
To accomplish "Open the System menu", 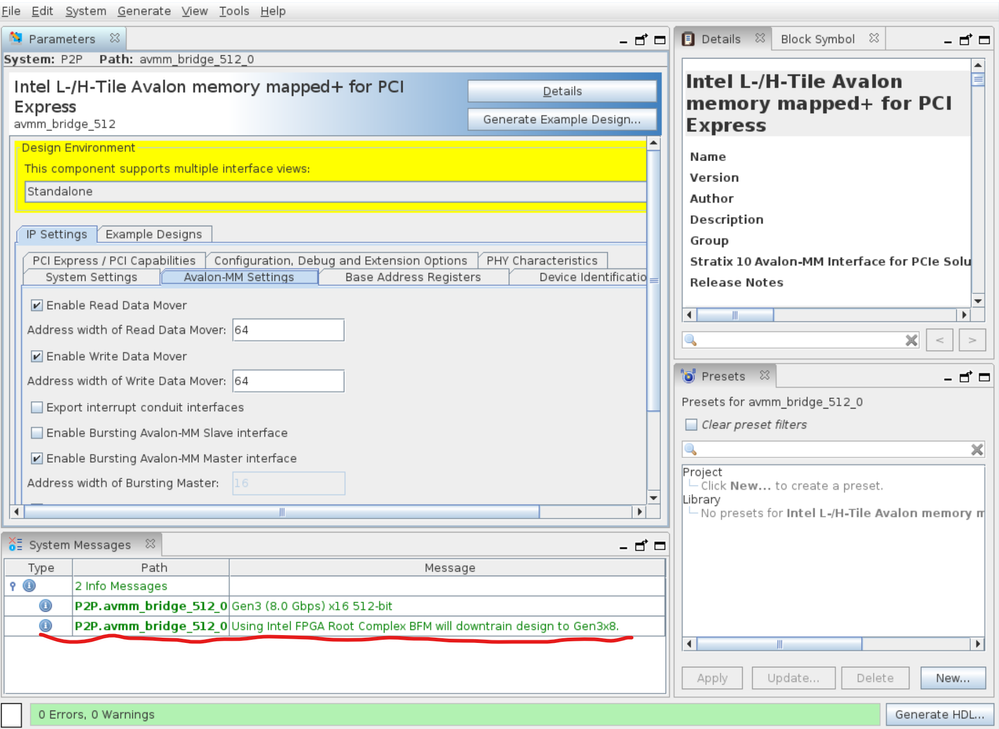I will 85,11.
